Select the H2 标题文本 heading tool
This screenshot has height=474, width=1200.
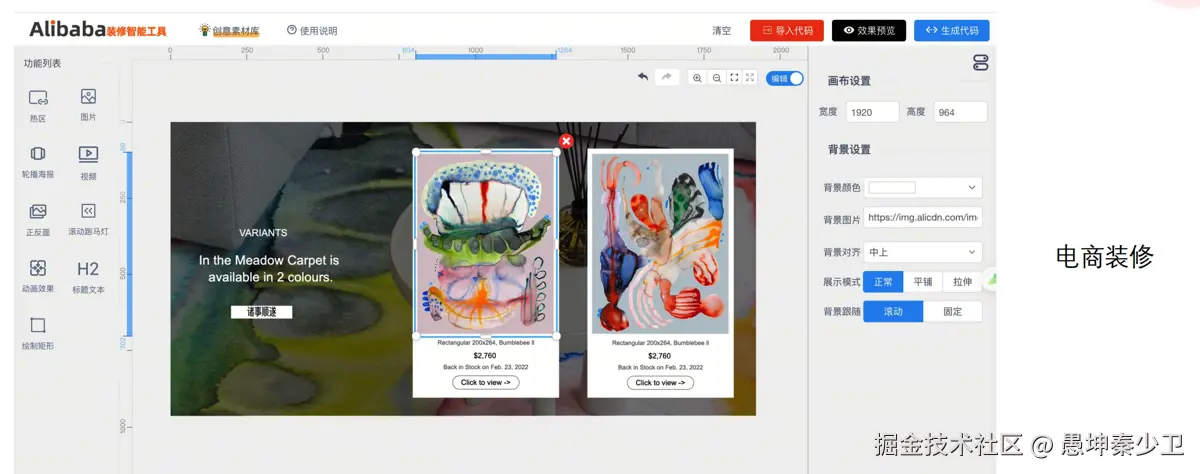[x=88, y=276]
